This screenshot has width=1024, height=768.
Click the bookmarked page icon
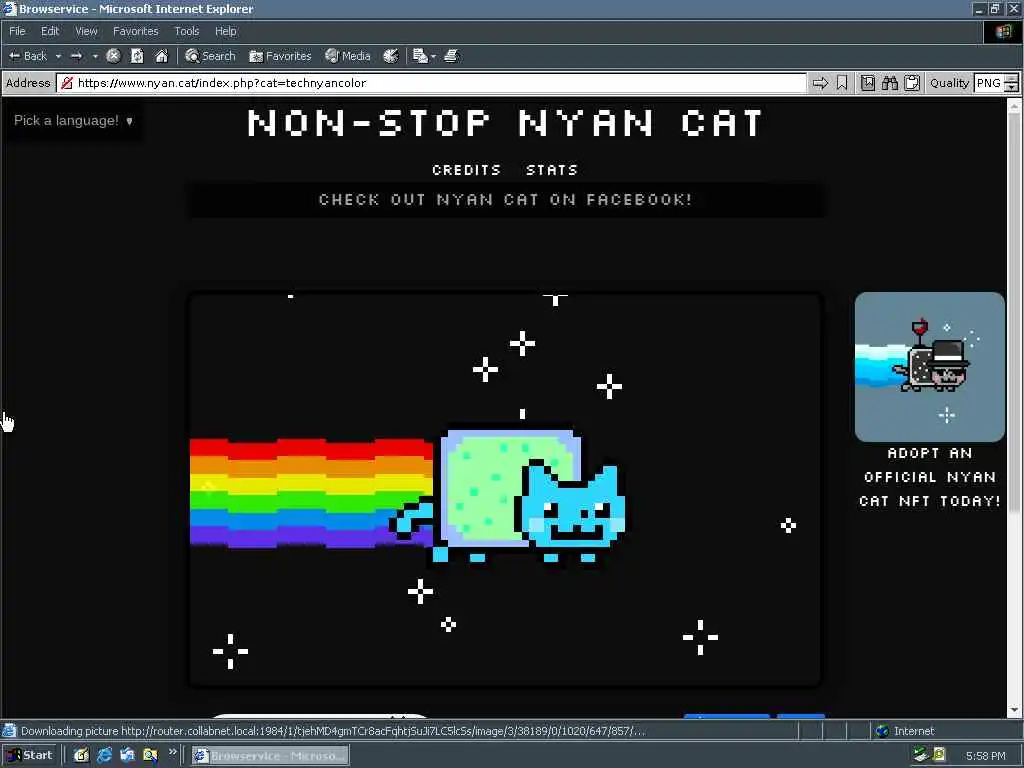click(867, 83)
